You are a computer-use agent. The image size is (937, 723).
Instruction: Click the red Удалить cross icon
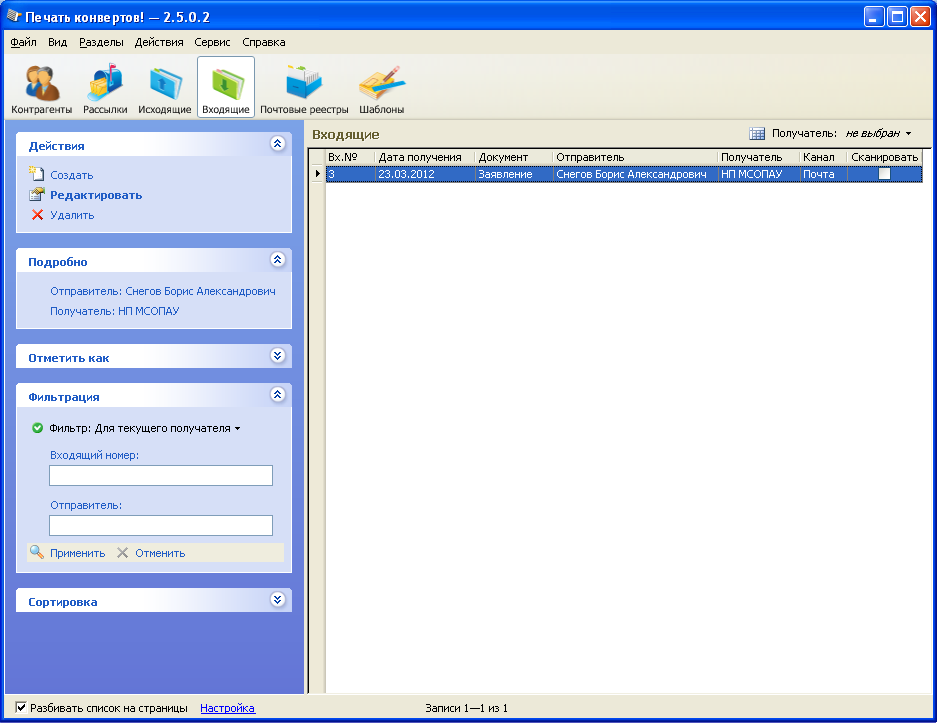38,215
